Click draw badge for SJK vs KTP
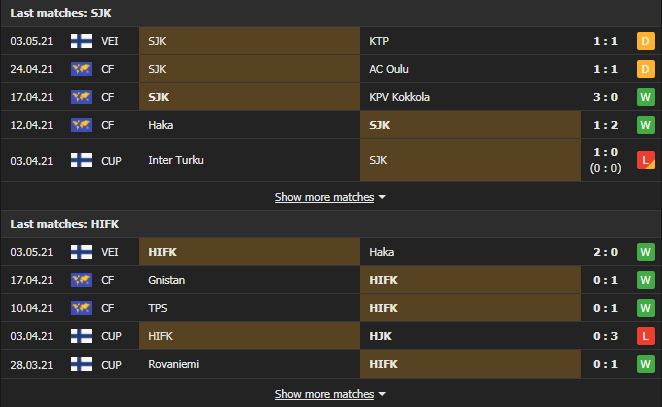Viewport: 662px width, 407px height. [x=646, y=41]
